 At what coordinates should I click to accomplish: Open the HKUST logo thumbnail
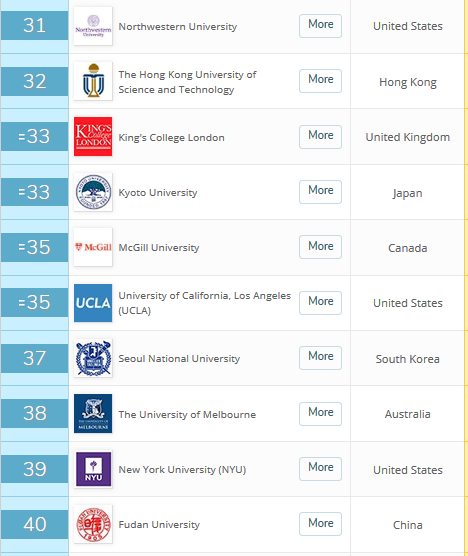[93, 81]
